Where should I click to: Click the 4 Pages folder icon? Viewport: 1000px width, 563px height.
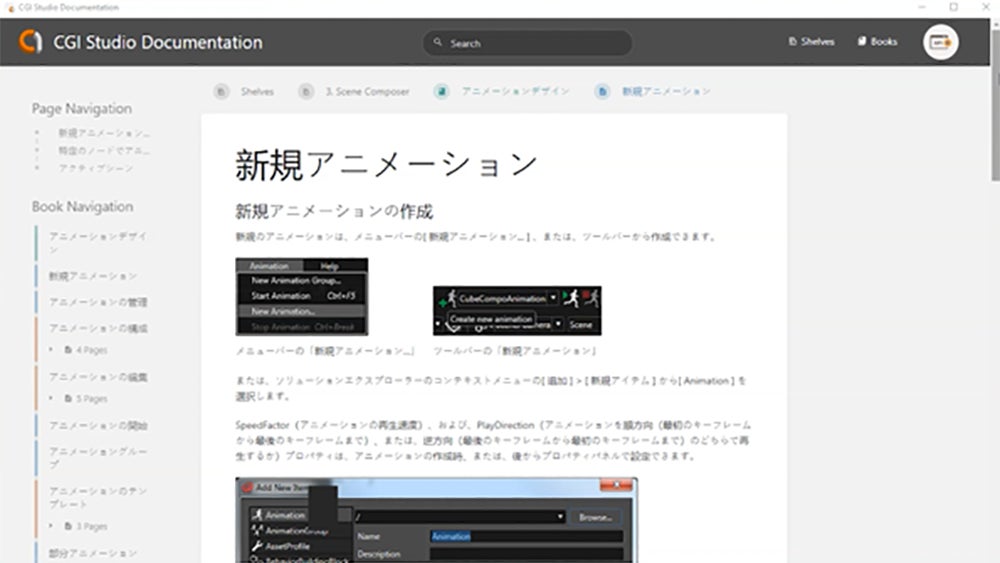68,349
